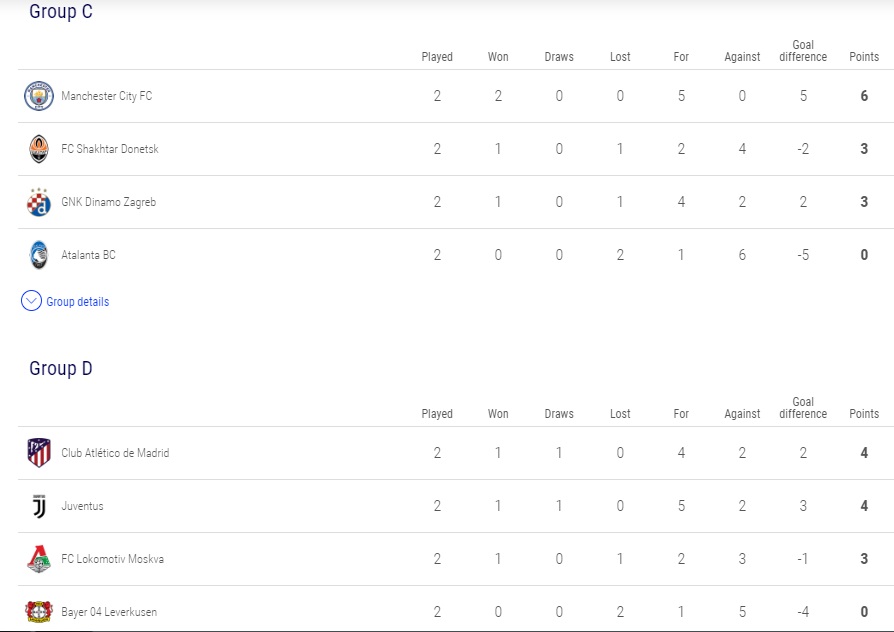Open the Group details link text

(x=78, y=302)
